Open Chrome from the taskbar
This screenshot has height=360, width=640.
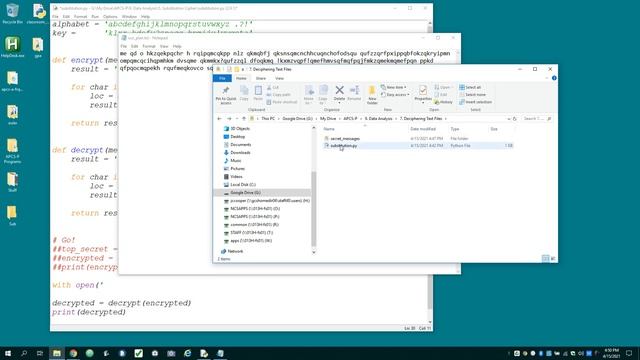point(73,353)
